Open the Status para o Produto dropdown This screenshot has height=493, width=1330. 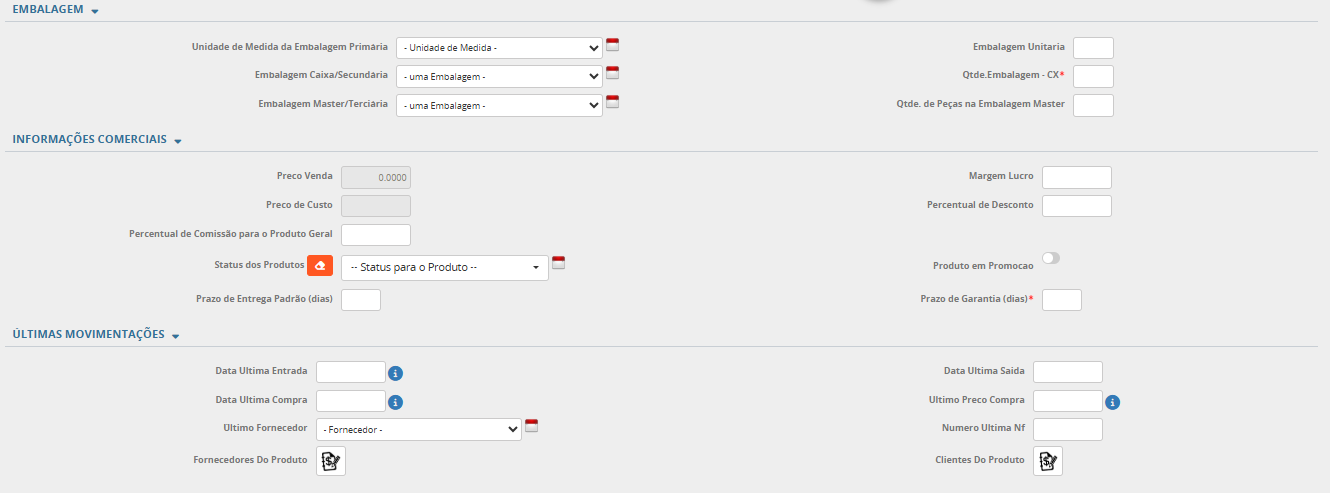(445, 268)
